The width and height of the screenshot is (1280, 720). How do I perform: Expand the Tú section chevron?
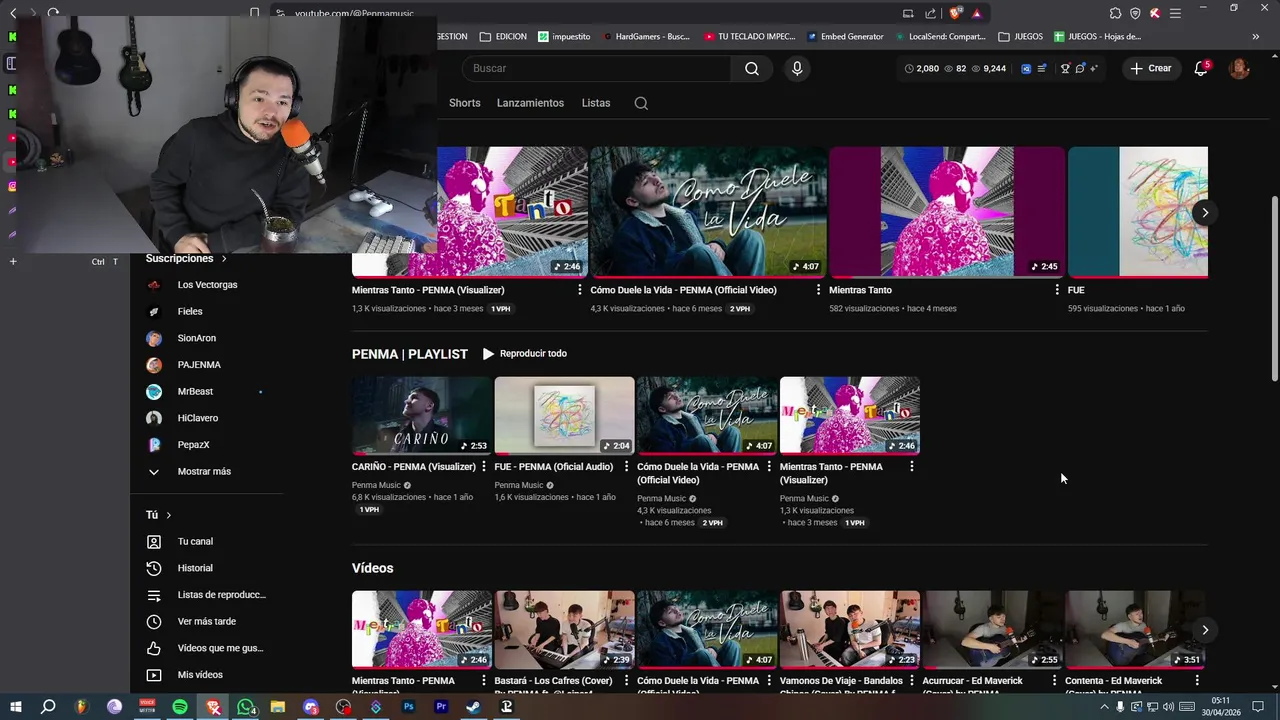[168, 515]
